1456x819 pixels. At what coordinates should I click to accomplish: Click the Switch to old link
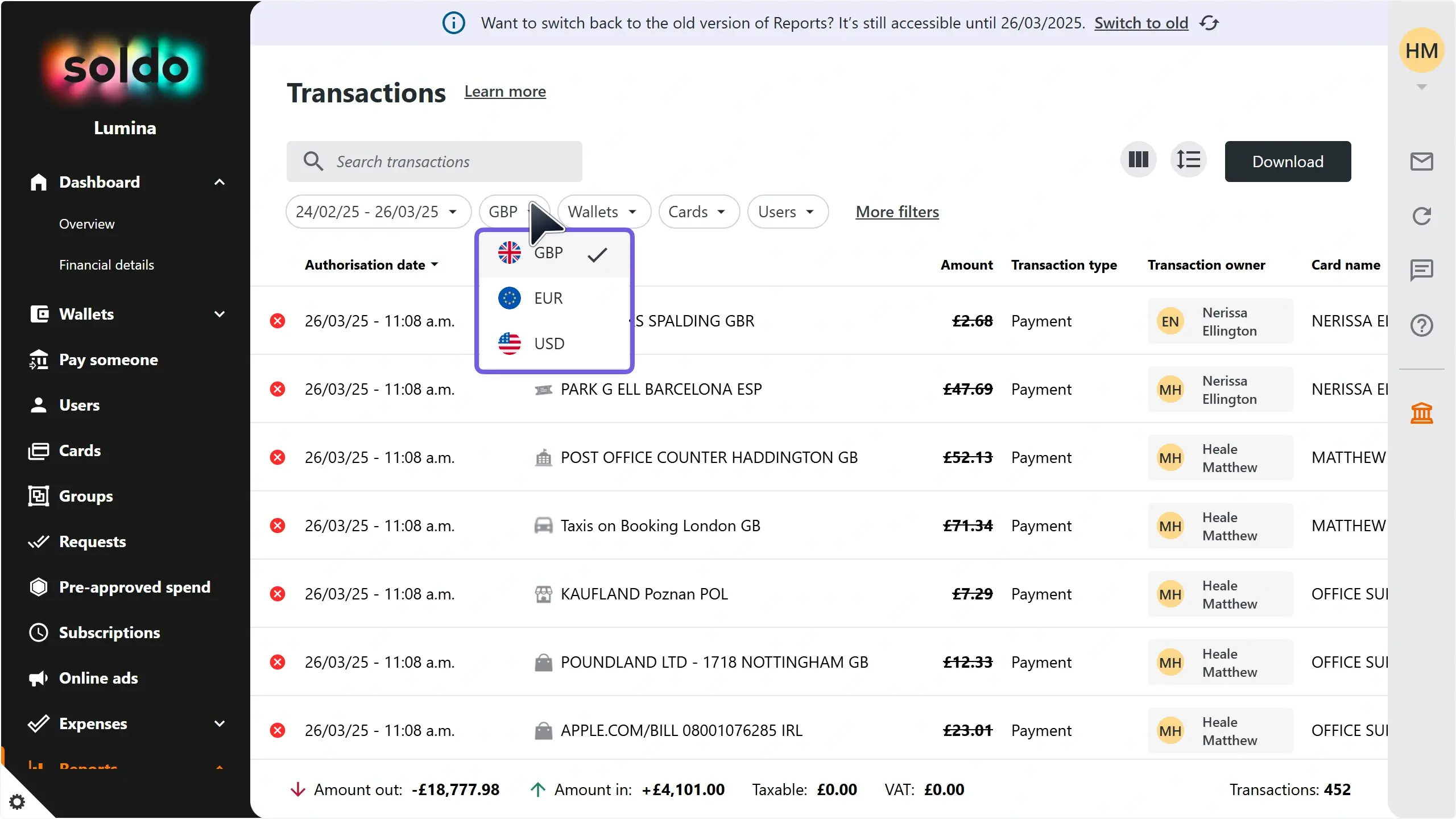tap(1140, 23)
